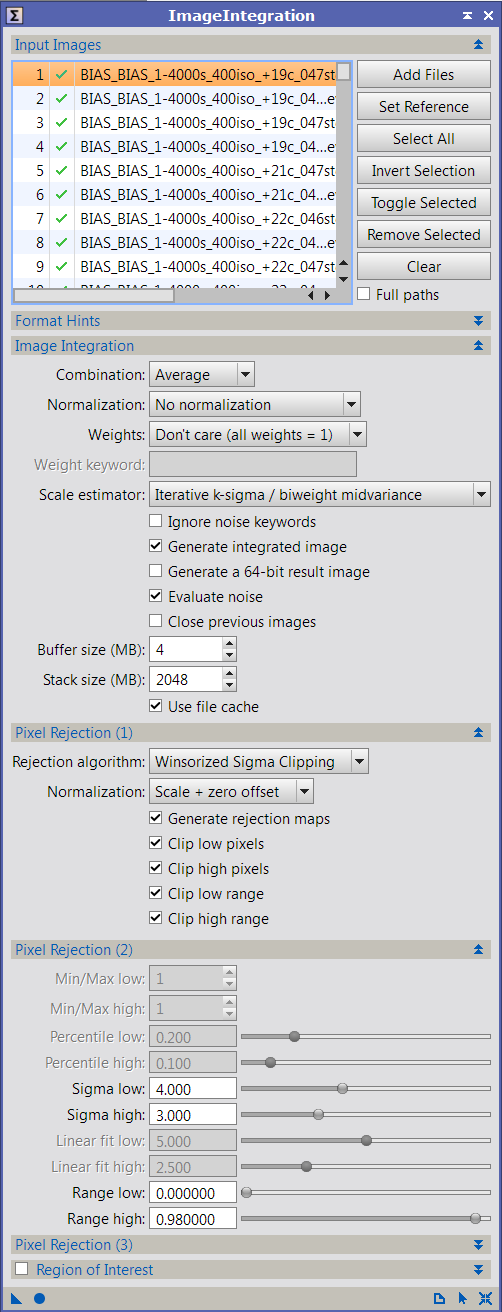Click the Reset icon in bottom bar

pos(485,1298)
